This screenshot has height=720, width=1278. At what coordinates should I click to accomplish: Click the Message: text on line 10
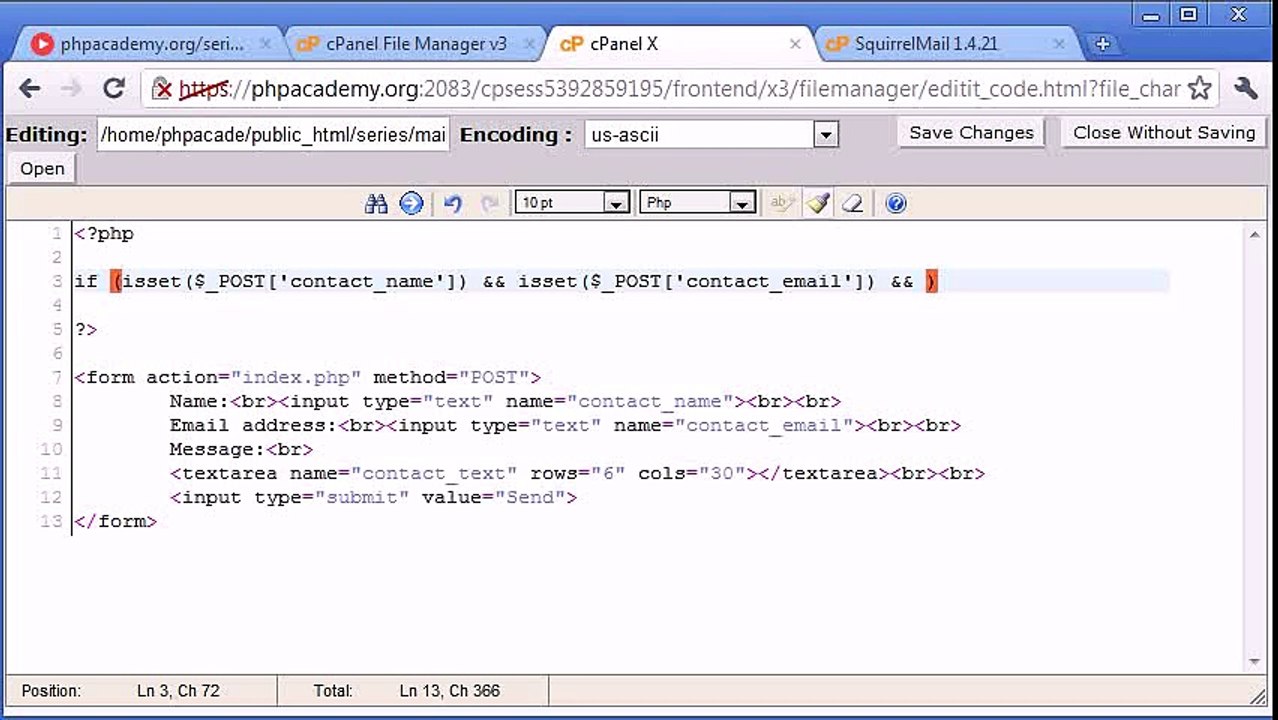click(x=217, y=449)
